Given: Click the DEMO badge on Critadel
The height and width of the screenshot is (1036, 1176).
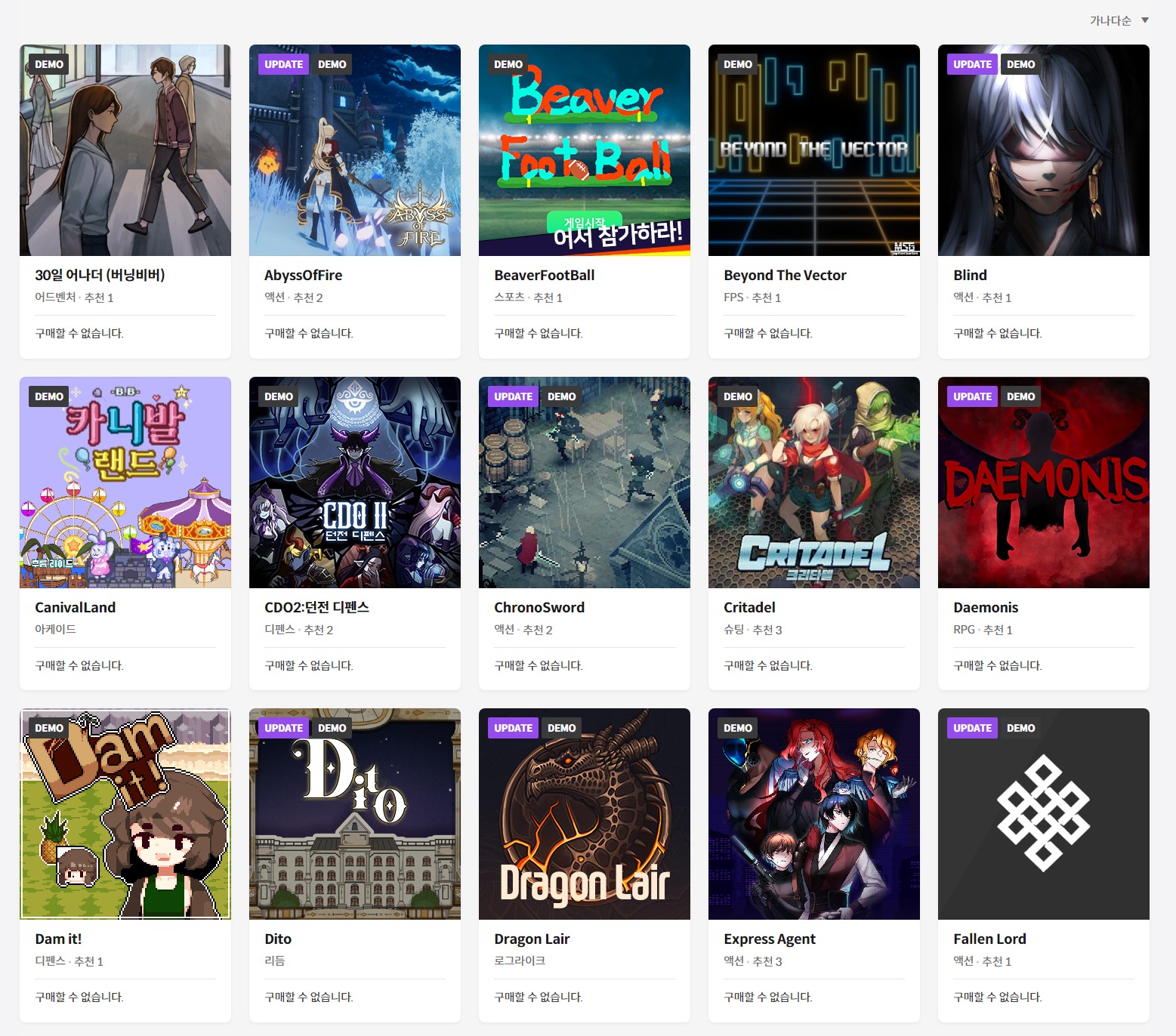Looking at the screenshot, I should coord(738,396).
